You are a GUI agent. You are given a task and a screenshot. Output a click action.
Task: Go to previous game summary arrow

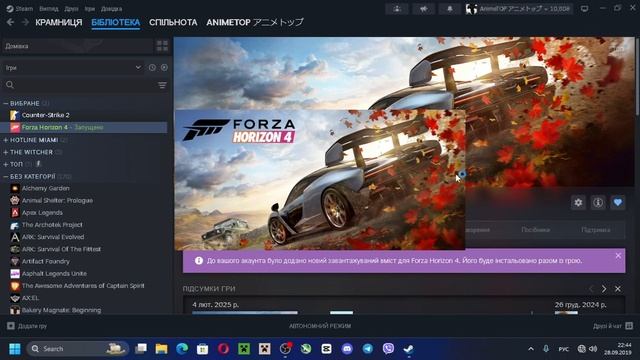[x=591, y=289]
